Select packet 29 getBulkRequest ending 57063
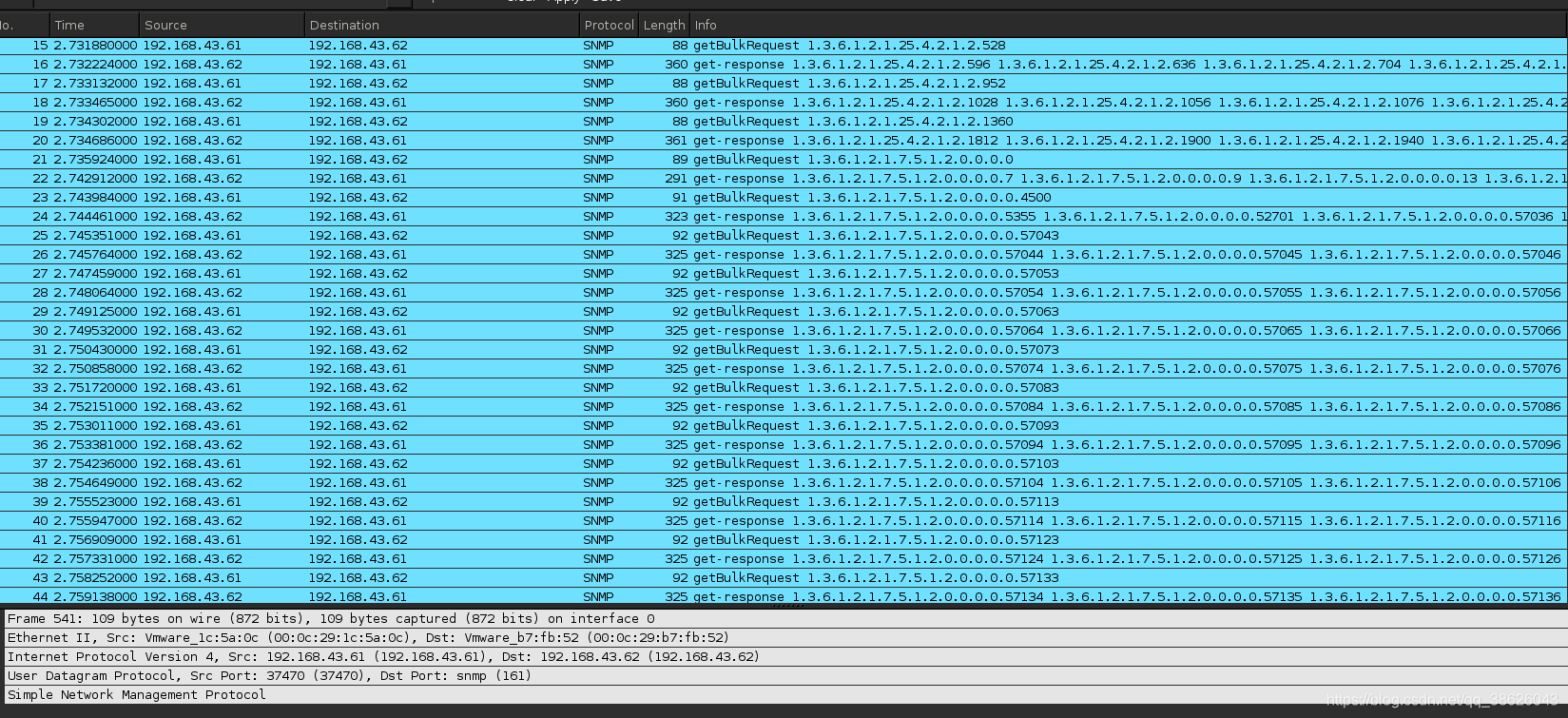 784,312
